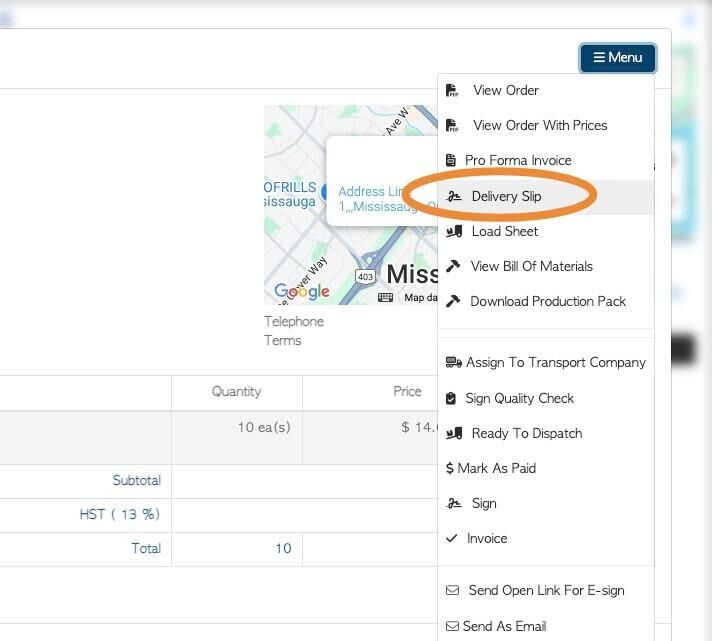Viewport: 712px width, 641px height.
Task: Select the Invoice menu item
Action: 487,539
